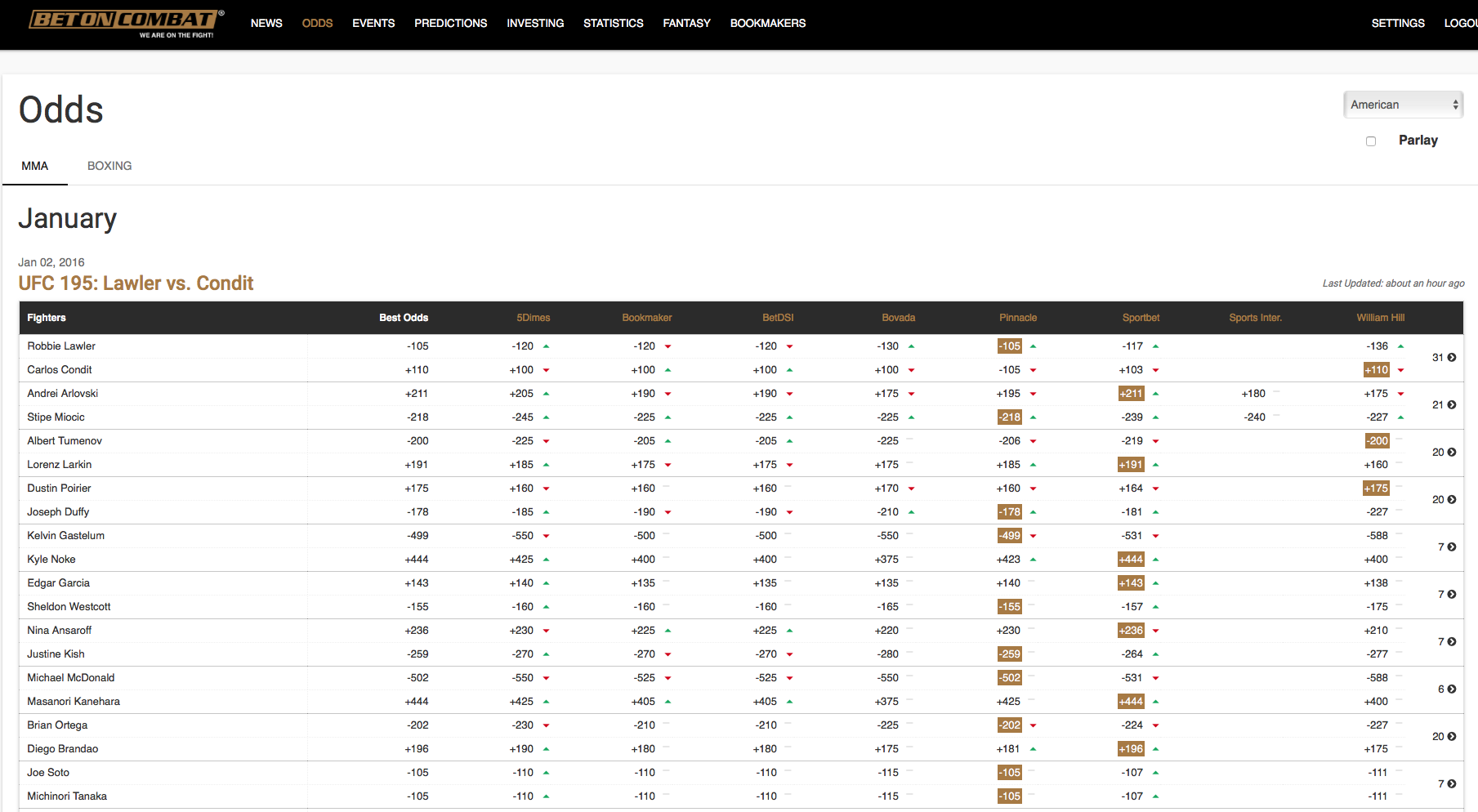Select fighter Robbie Lawler
Screen dimensions: 1478x812
pyautogui.click(x=61, y=346)
